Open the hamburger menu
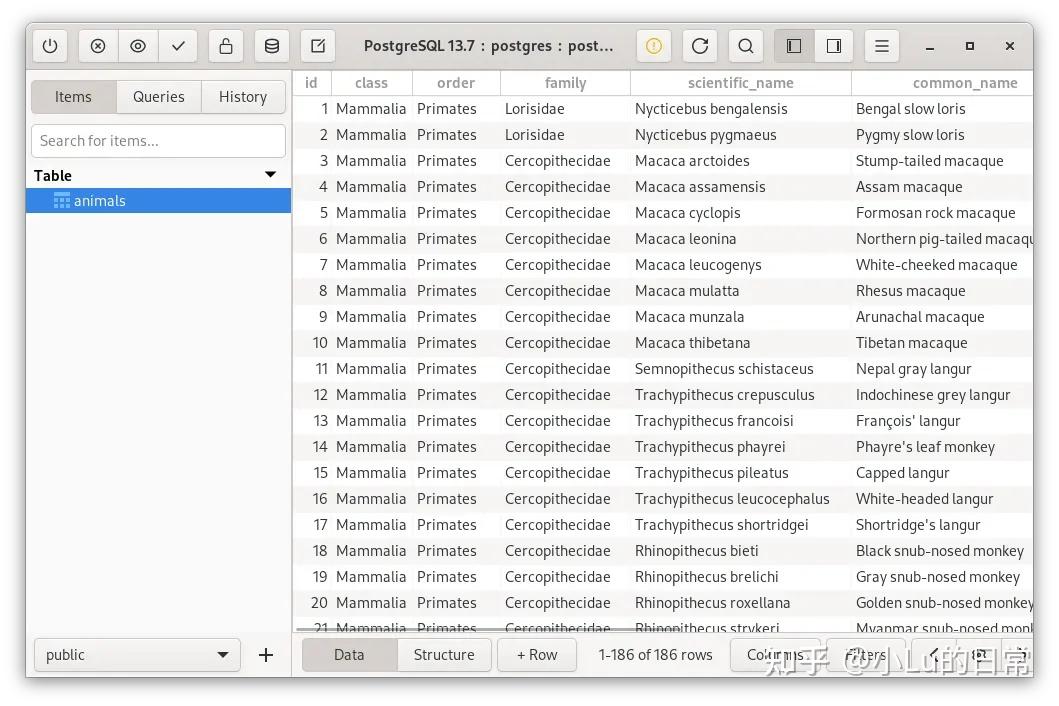The width and height of the screenshot is (1059, 706). (881, 45)
